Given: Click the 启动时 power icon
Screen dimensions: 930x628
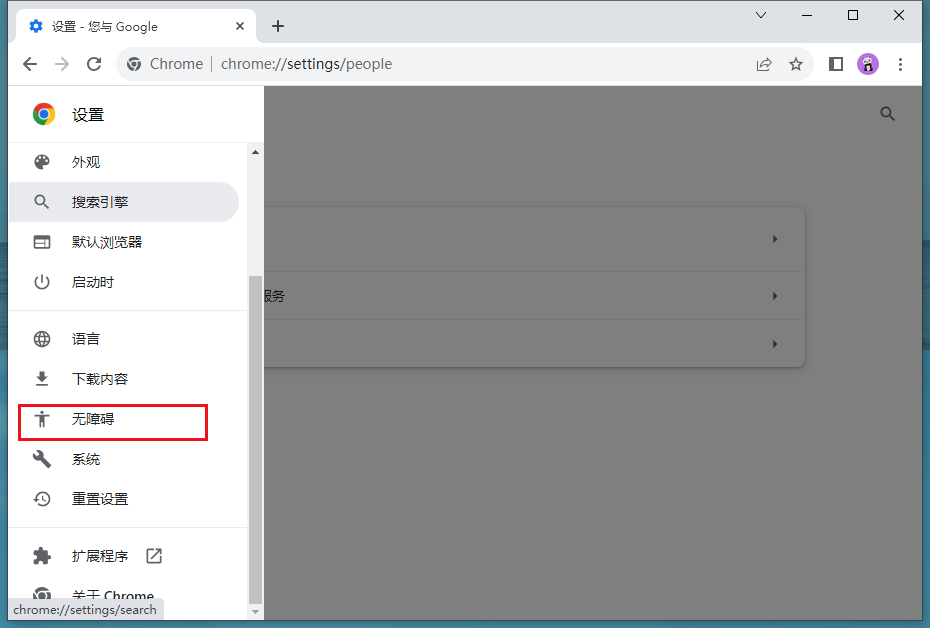Looking at the screenshot, I should point(42,282).
